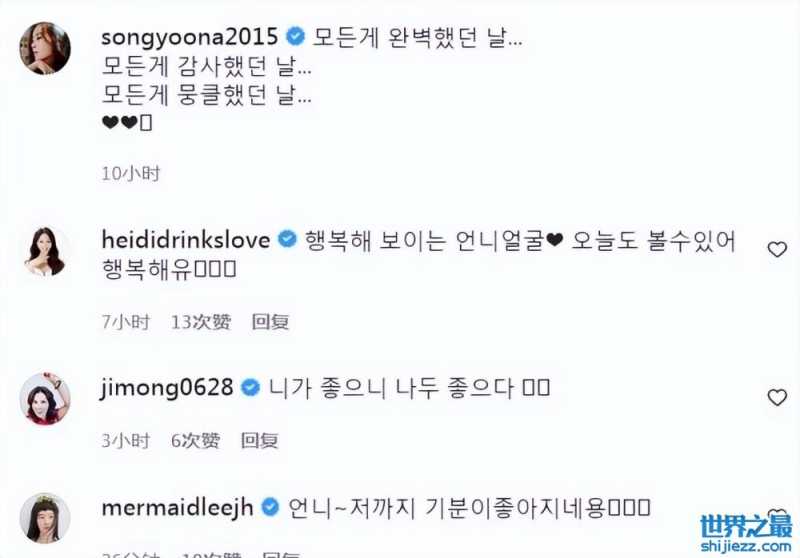
Task: Click the verified badge next to songyoona2015
Action: pos(295,37)
